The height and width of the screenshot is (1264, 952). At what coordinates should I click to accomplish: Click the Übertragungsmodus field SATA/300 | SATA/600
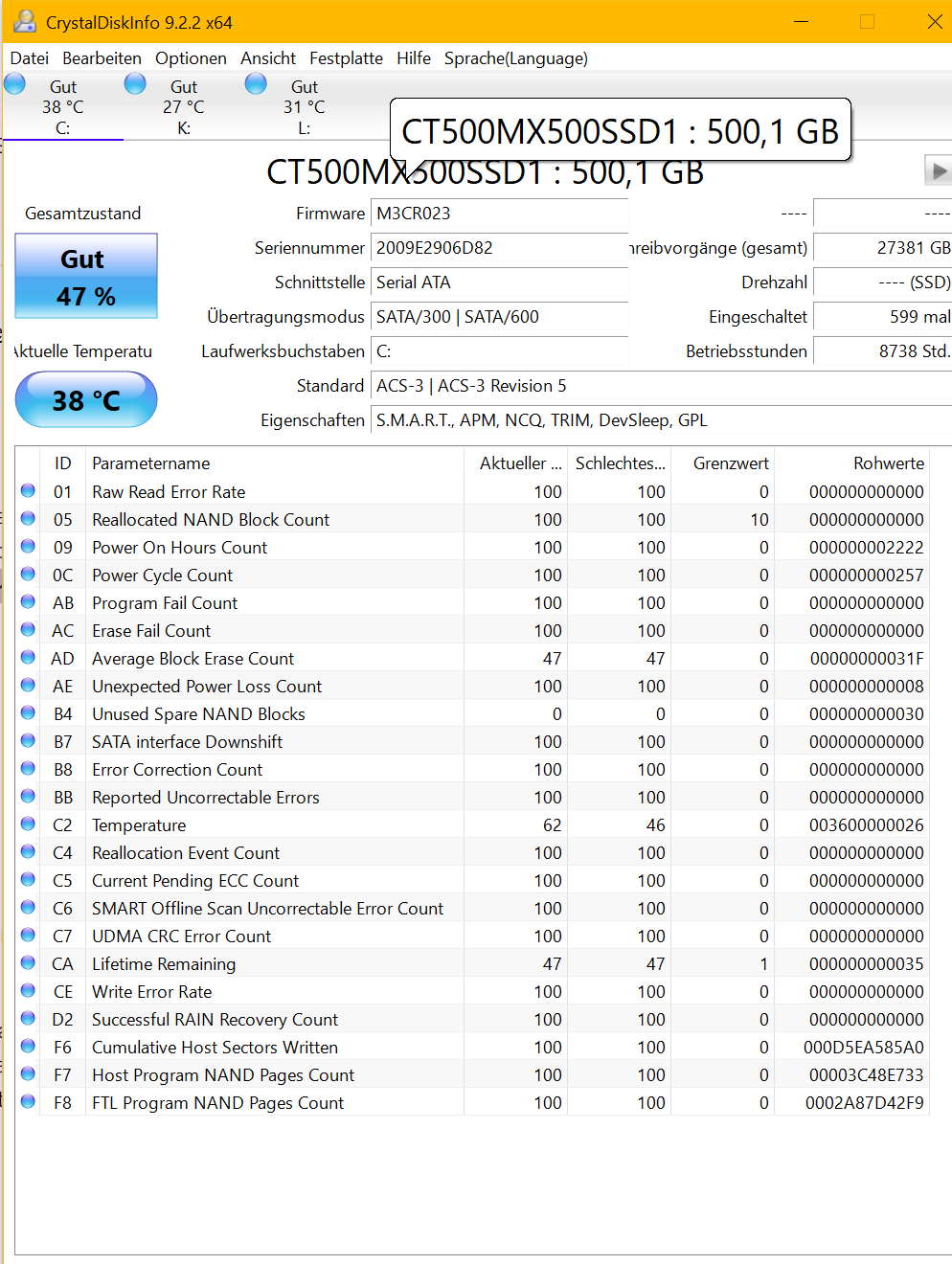pyautogui.click(x=499, y=317)
